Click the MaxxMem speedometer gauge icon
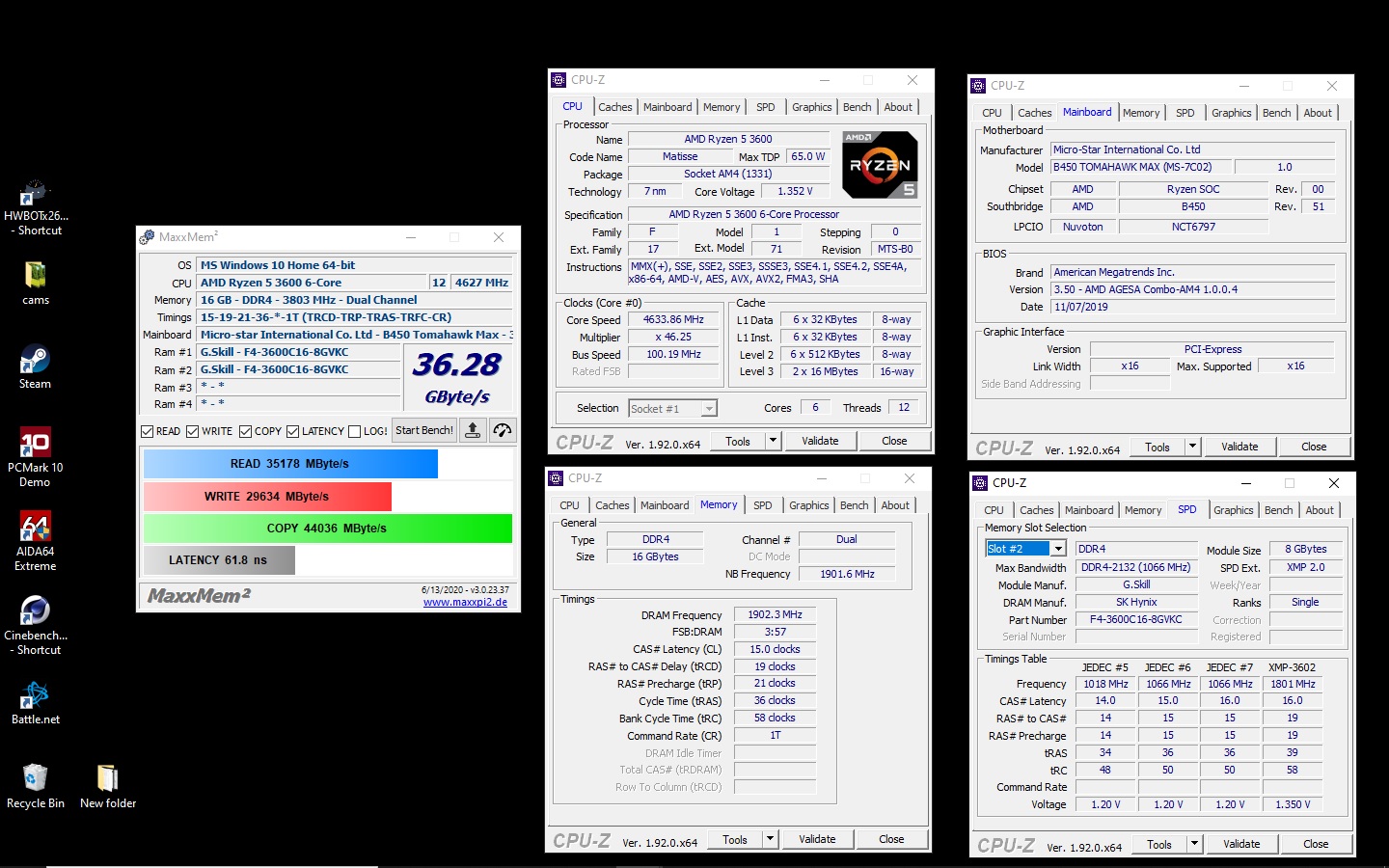The image size is (1389, 868). tap(503, 431)
